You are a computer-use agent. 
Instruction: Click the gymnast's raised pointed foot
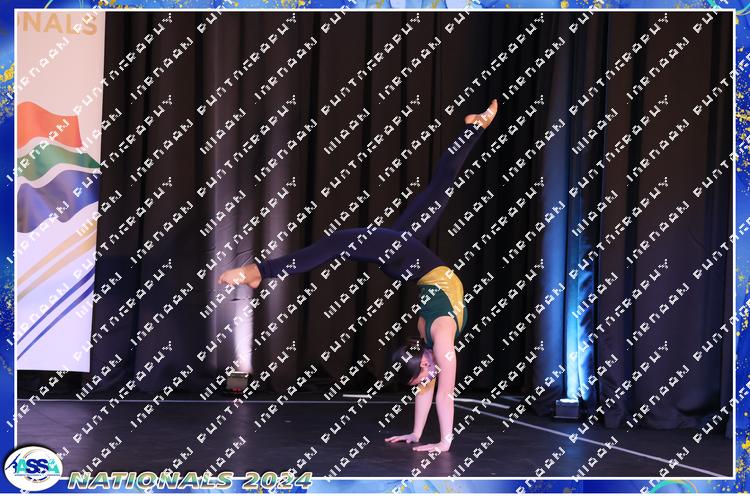(482, 113)
